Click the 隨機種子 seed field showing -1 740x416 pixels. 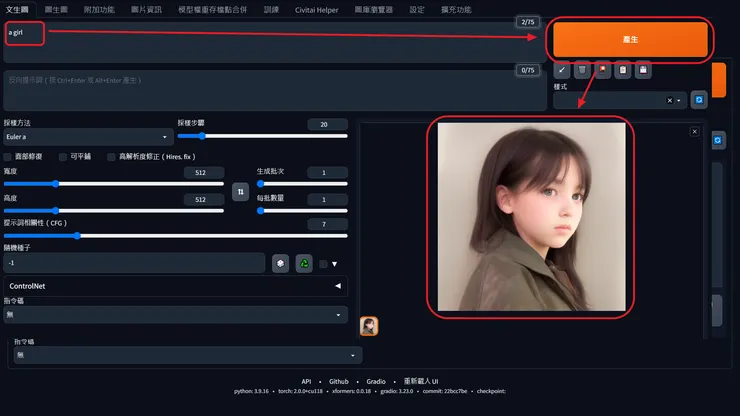pos(134,263)
